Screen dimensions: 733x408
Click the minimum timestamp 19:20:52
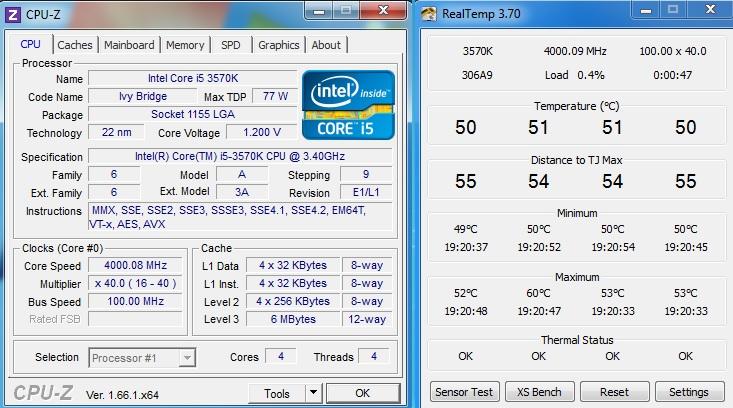[539, 247]
